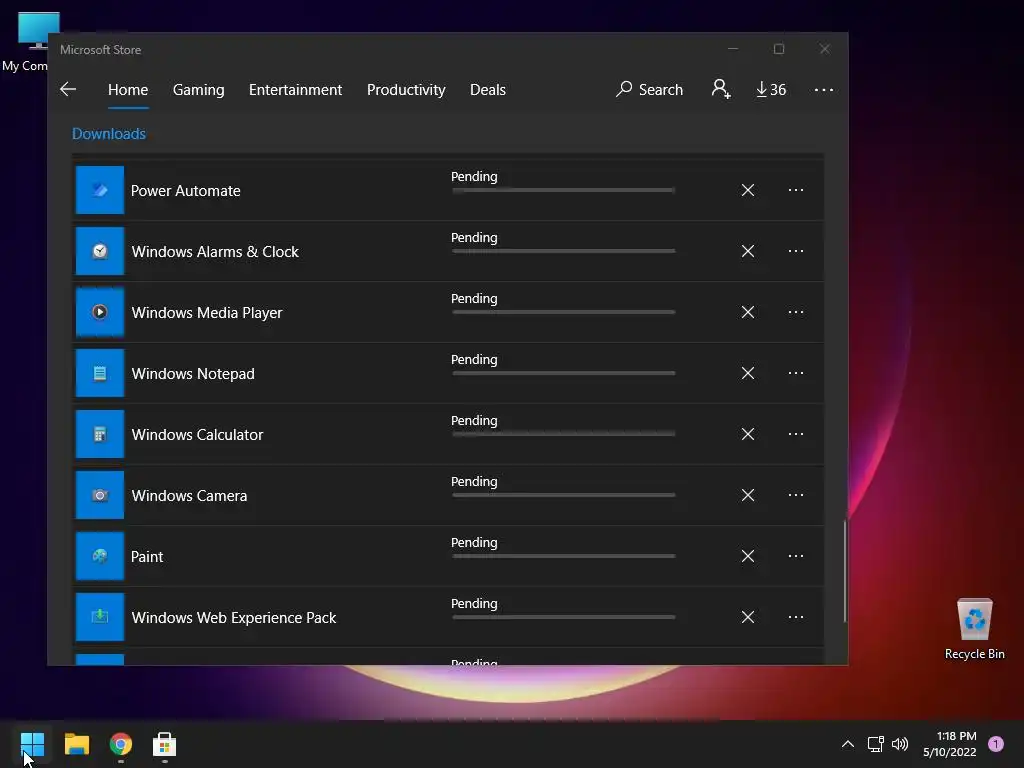1024x768 pixels.
Task: Open the downloads indicator showing 36
Action: [771, 89]
